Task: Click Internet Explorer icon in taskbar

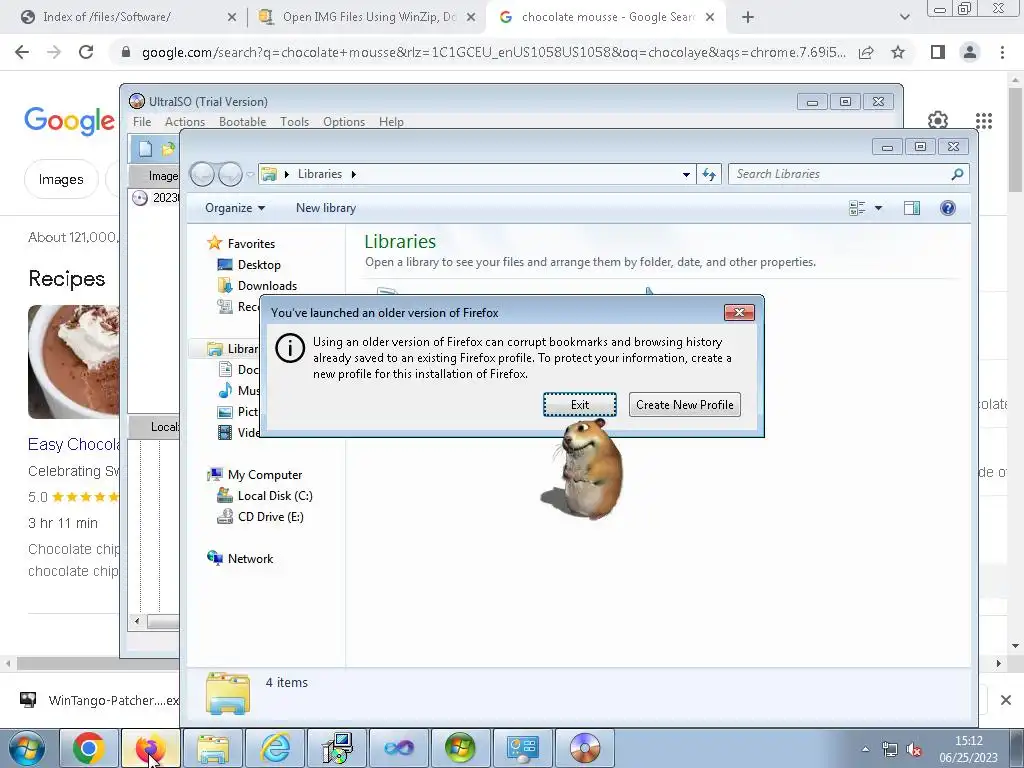Action: click(274, 748)
